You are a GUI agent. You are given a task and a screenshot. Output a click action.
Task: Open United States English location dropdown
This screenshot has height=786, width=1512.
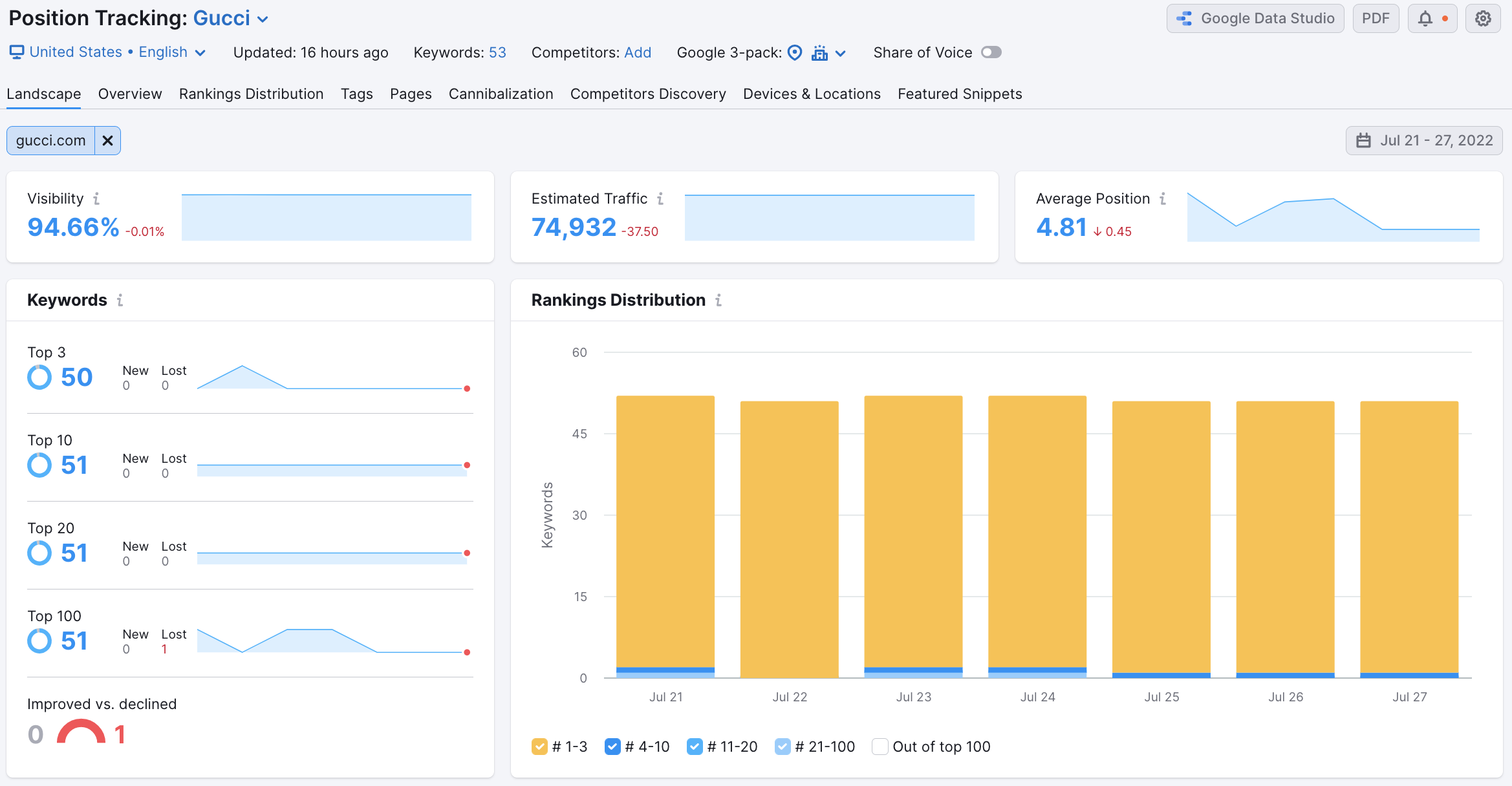click(107, 52)
